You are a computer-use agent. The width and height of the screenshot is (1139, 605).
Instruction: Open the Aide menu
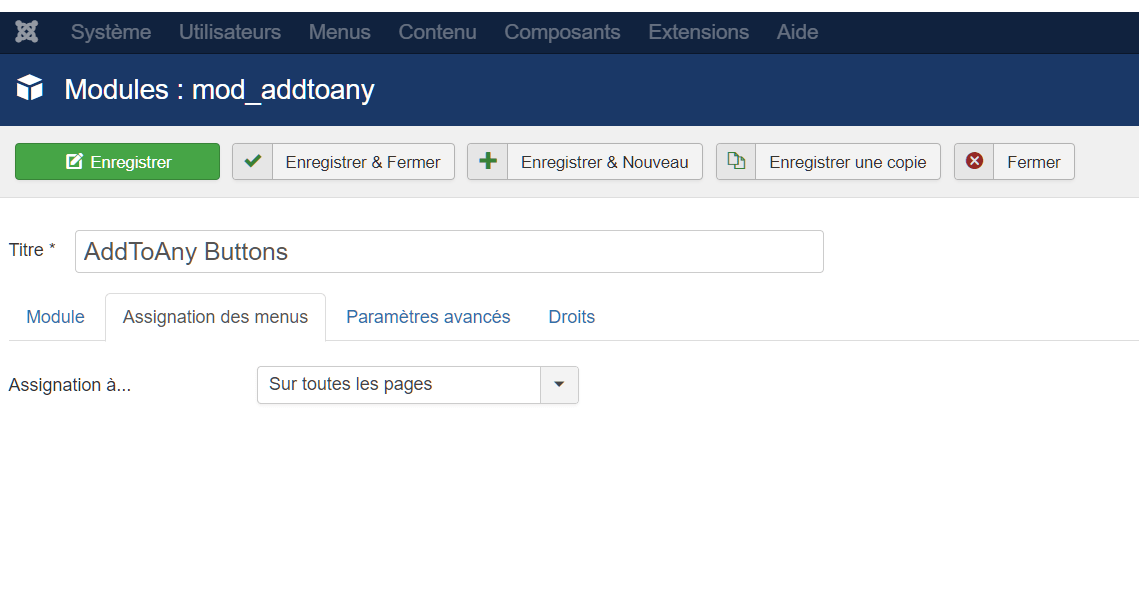coord(797,32)
